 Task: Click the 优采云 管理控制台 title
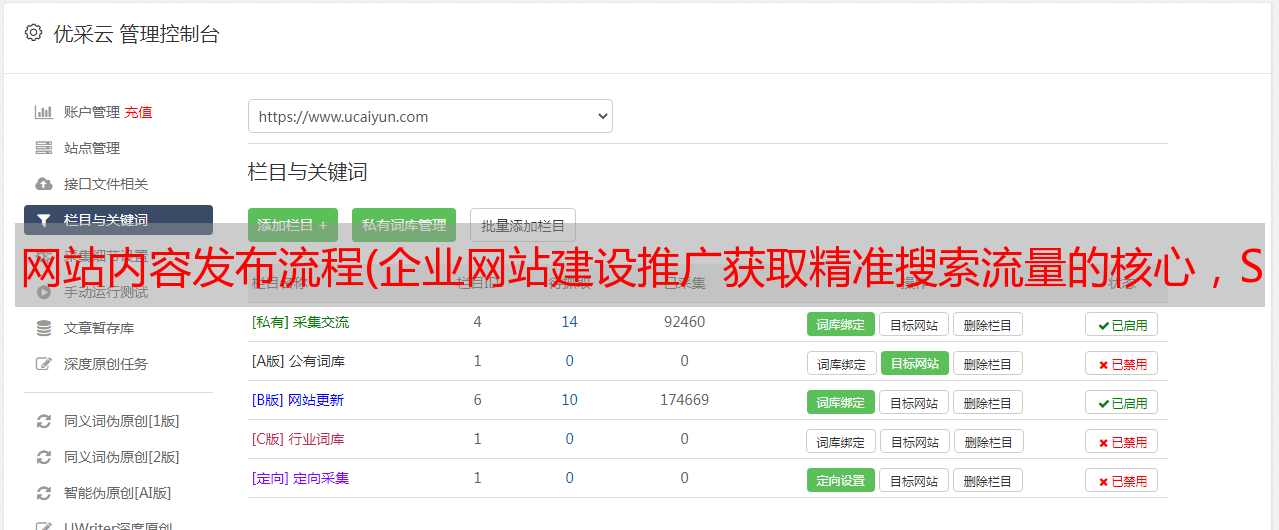[136, 34]
